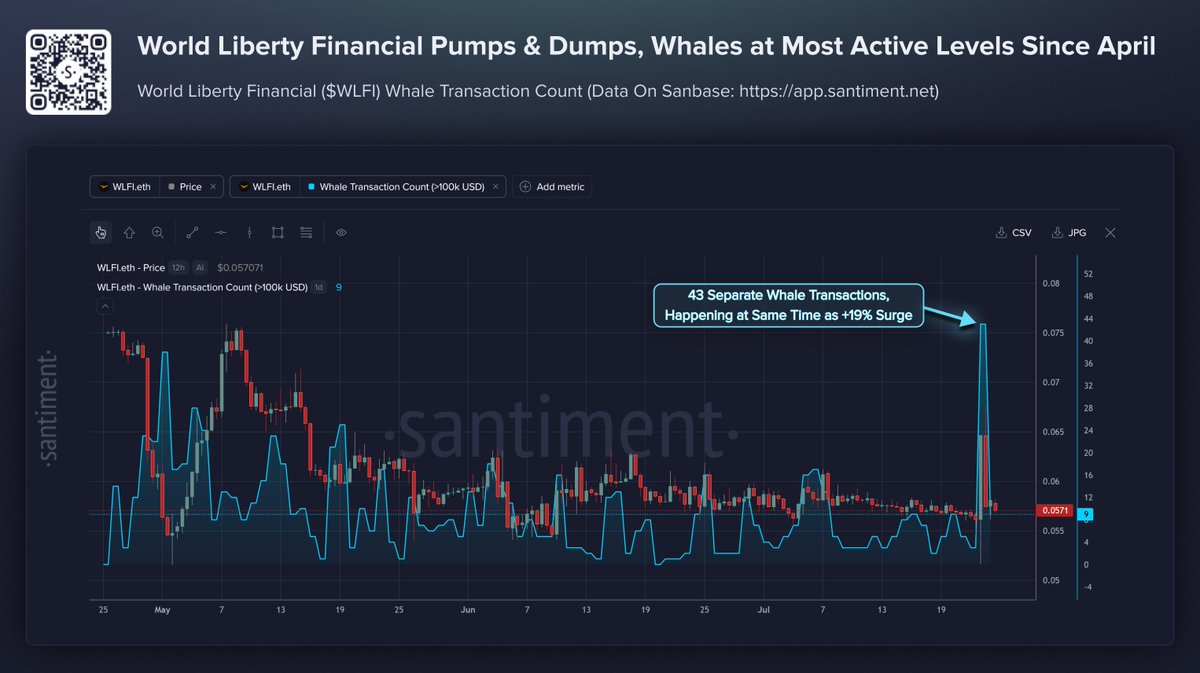Click the Price metric chip
The width and height of the screenshot is (1200, 673).
point(190,187)
